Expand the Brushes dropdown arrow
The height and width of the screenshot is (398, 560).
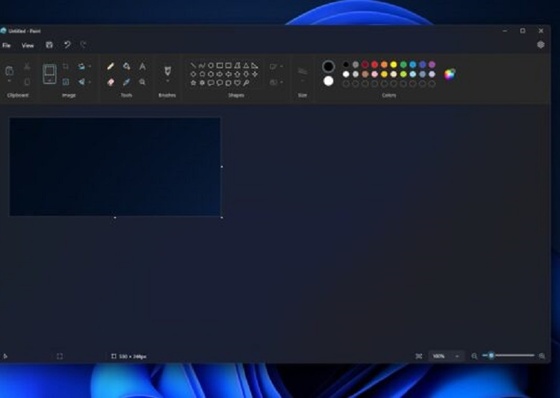pos(167,81)
